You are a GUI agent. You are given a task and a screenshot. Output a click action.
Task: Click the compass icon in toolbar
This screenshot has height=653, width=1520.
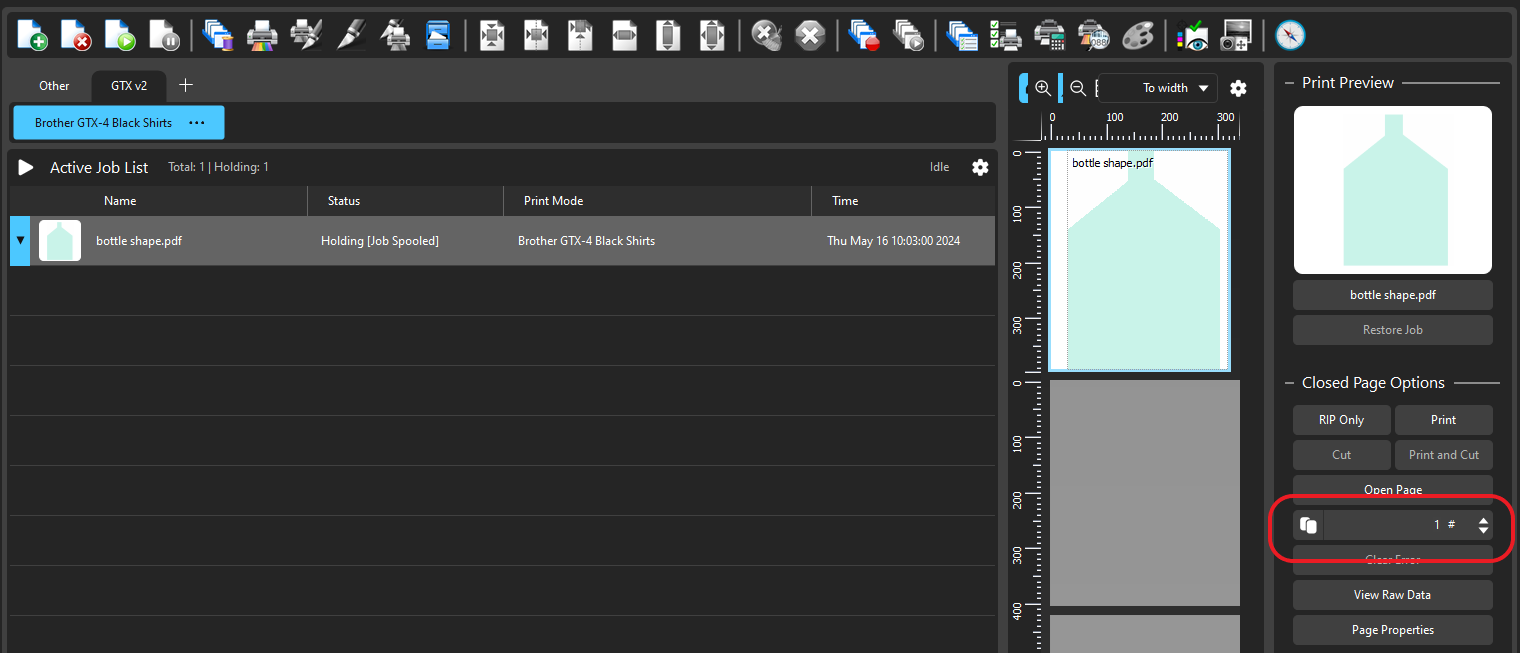[1290, 36]
